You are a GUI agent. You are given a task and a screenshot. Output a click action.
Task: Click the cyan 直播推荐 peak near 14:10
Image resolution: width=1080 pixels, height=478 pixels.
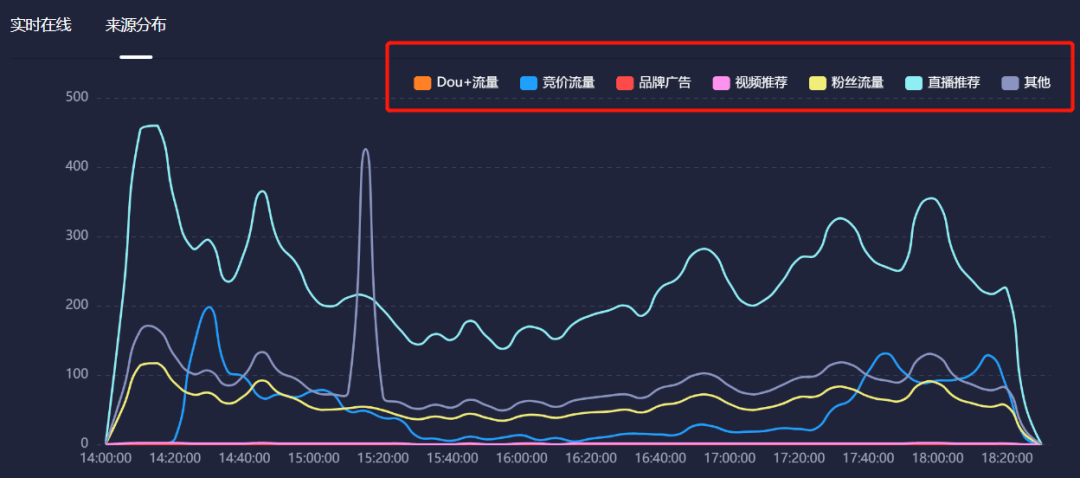(x=152, y=126)
